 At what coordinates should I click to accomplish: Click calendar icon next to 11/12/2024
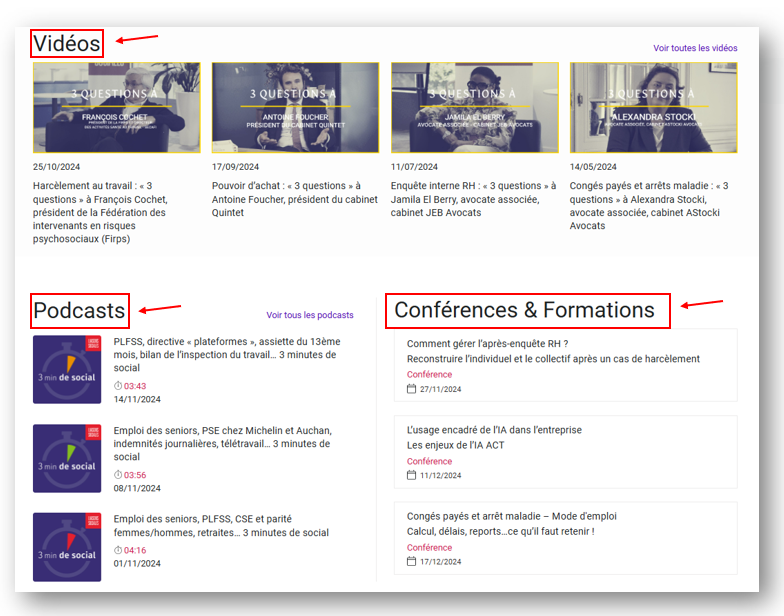[x=412, y=475]
